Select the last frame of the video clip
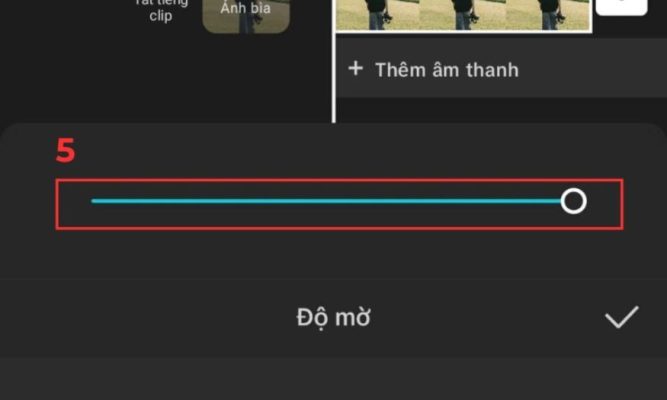The width and height of the screenshot is (667, 400). tap(549, 15)
